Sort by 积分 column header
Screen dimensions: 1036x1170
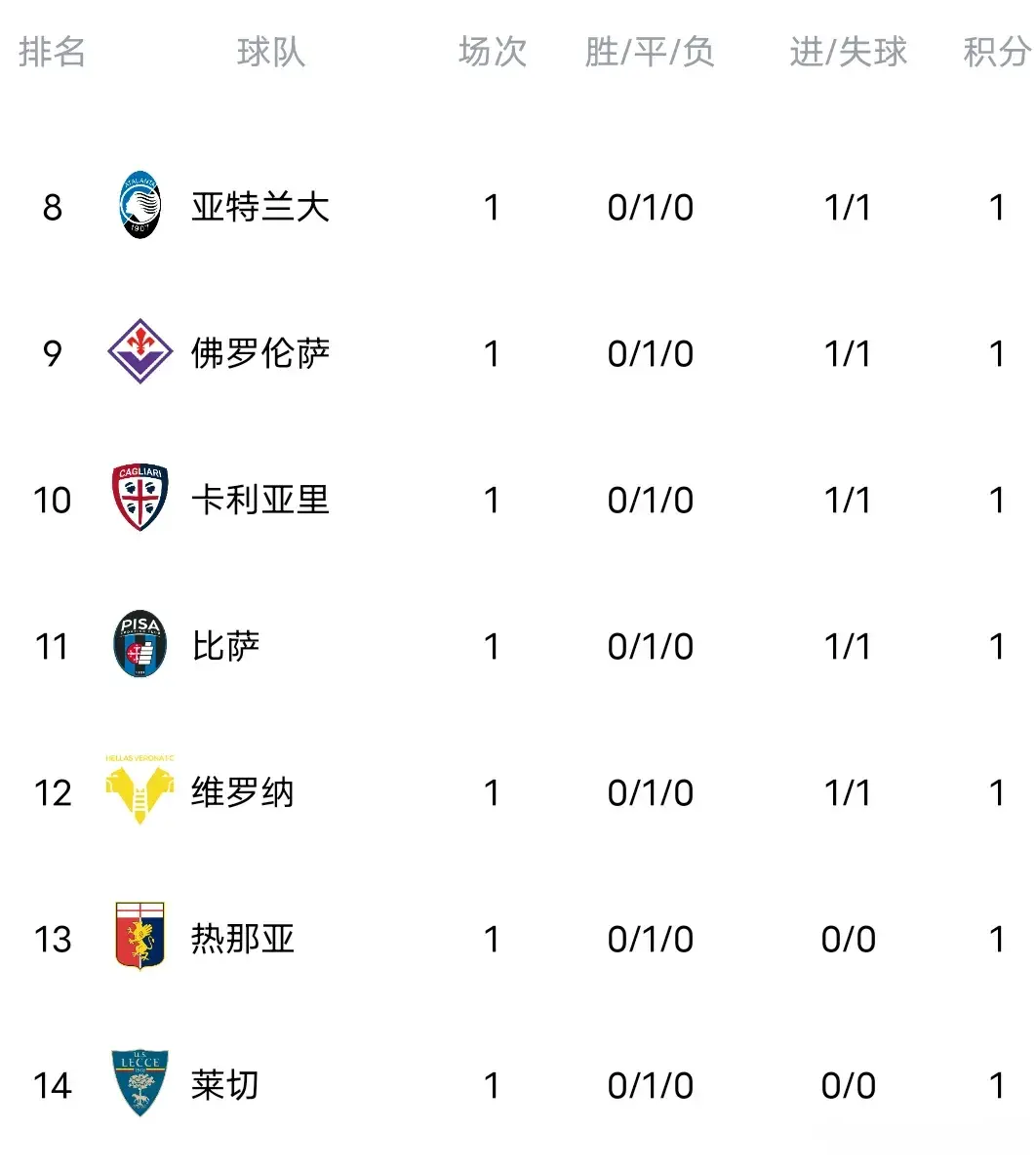point(997,53)
